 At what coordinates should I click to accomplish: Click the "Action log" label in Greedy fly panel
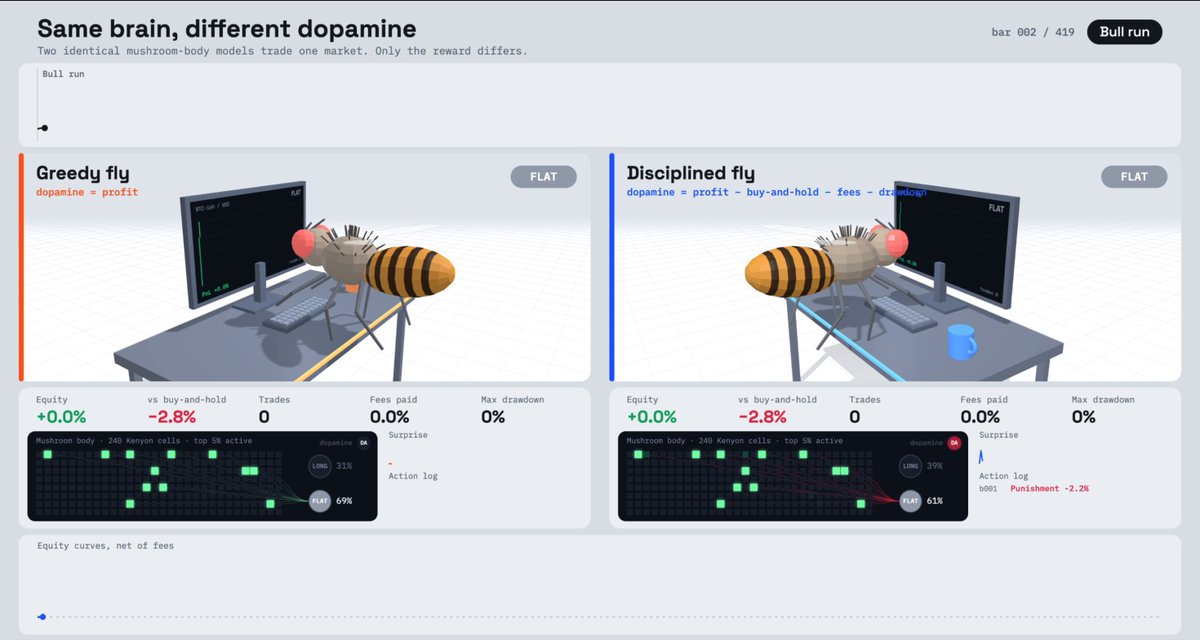pyautogui.click(x=412, y=476)
